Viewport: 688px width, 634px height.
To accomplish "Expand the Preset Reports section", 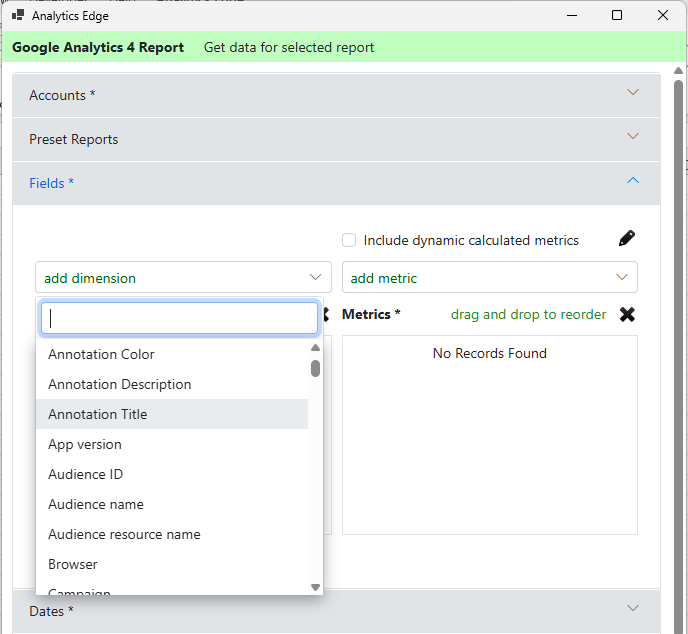I will 632,137.
